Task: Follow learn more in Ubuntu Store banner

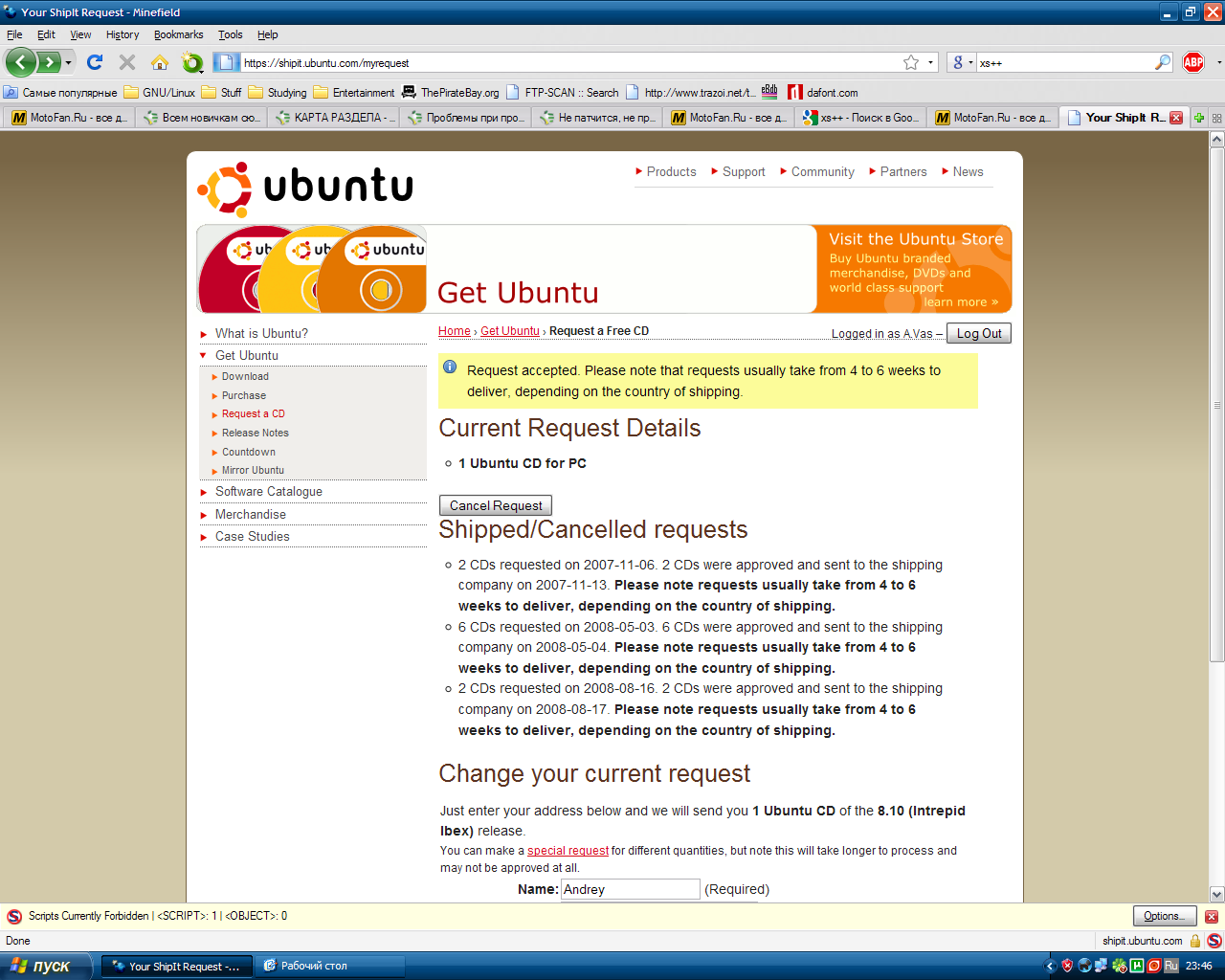Action: (x=960, y=302)
